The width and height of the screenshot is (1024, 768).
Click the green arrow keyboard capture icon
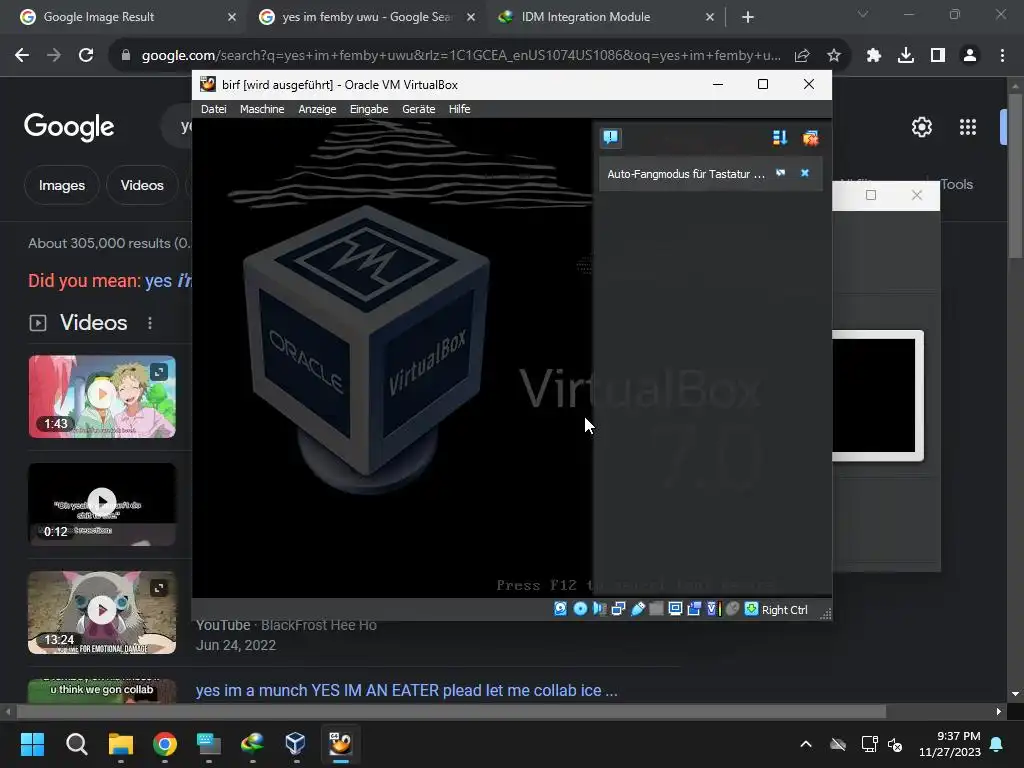[752, 609]
